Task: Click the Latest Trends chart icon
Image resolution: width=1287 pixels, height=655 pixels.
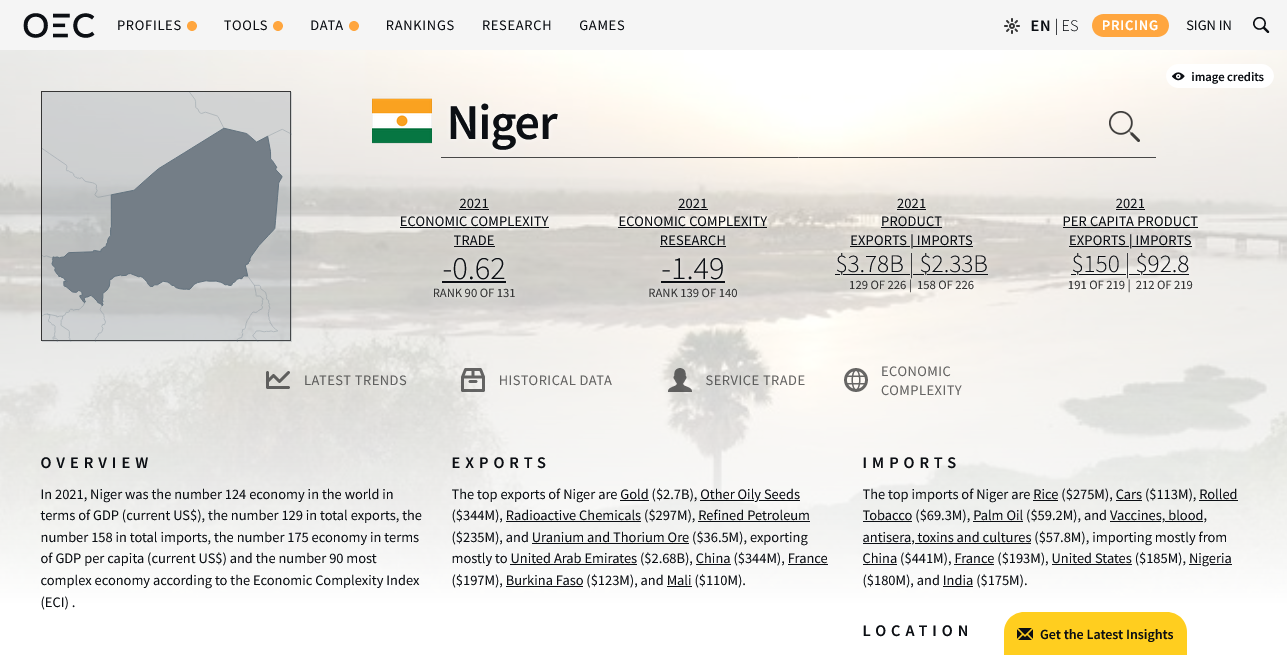Action: coord(278,380)
